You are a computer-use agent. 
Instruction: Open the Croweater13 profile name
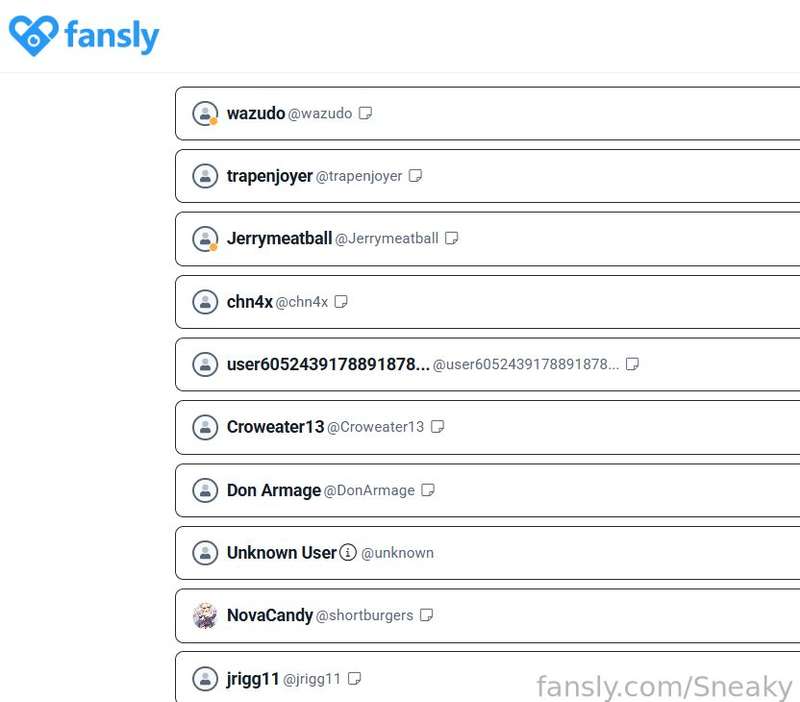[x=276, y=427]
